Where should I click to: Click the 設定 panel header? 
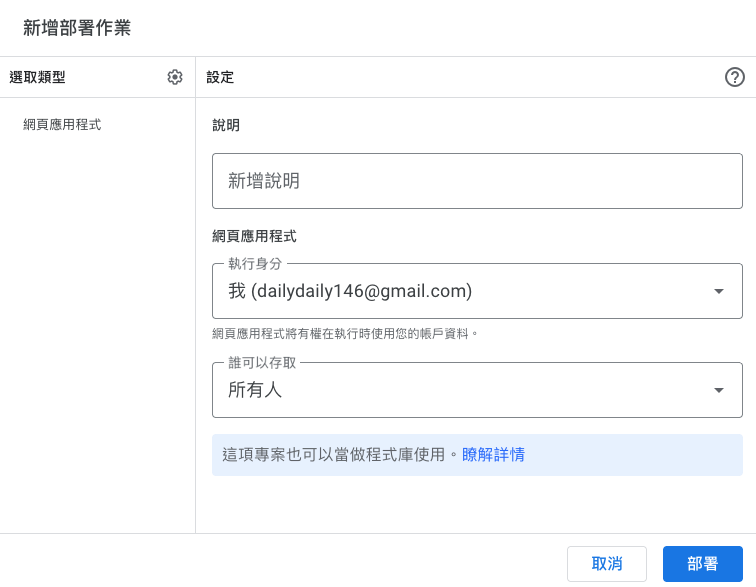tap(220, 77)
